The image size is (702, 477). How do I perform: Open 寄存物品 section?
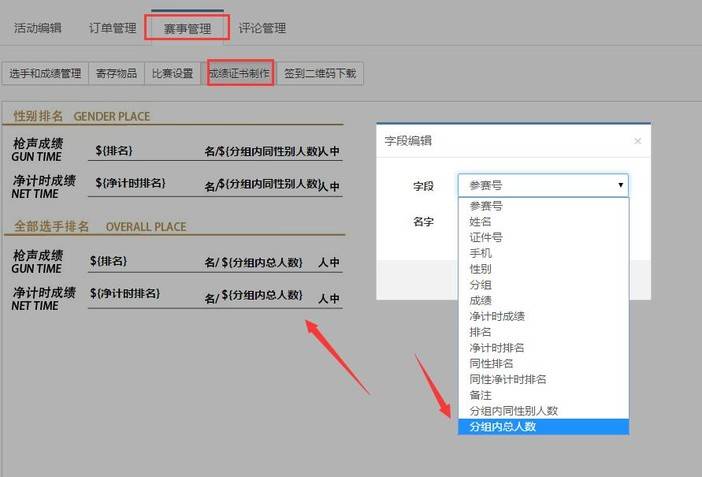(116, 74)
